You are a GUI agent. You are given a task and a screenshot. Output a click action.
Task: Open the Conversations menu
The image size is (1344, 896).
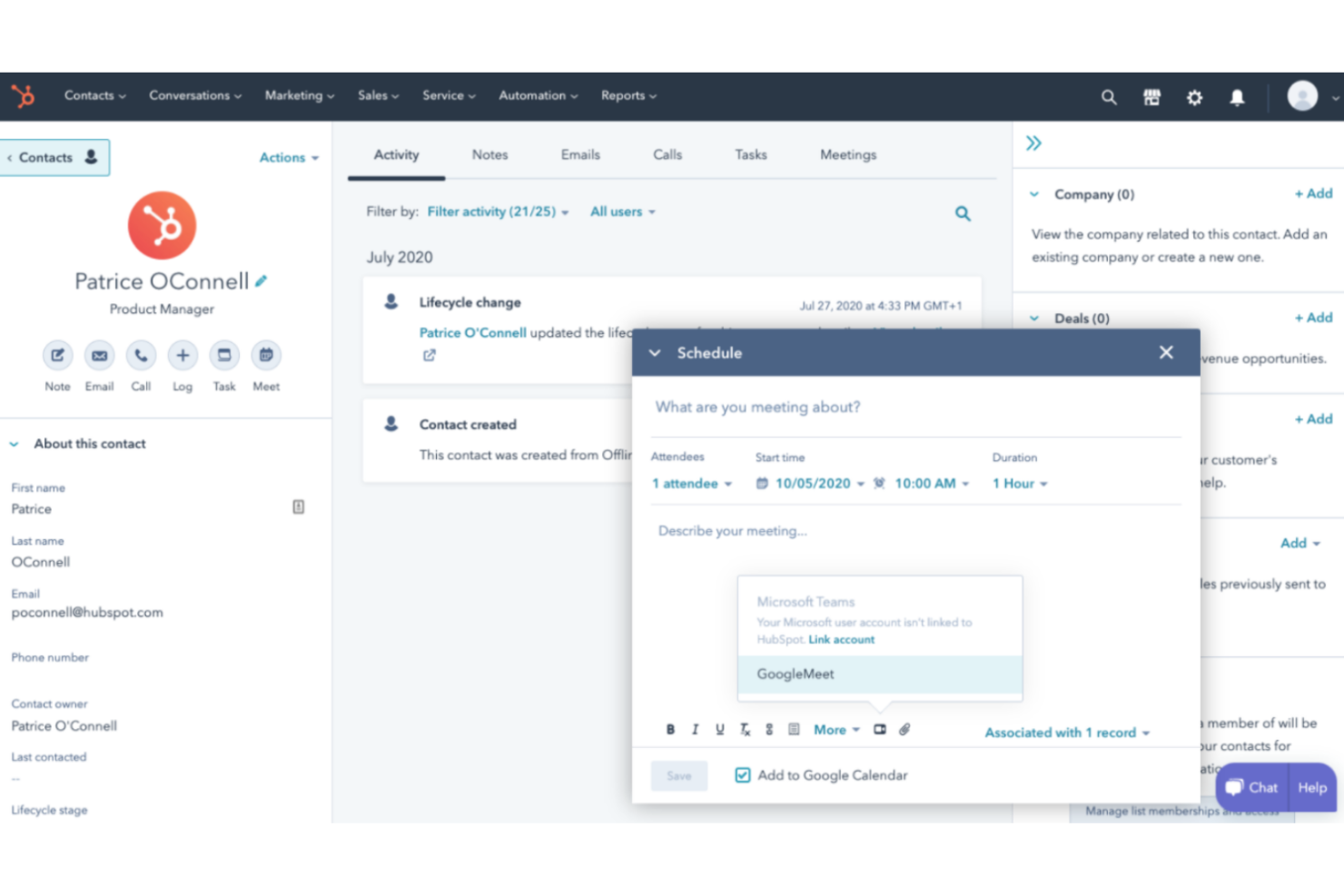(195, 95)
